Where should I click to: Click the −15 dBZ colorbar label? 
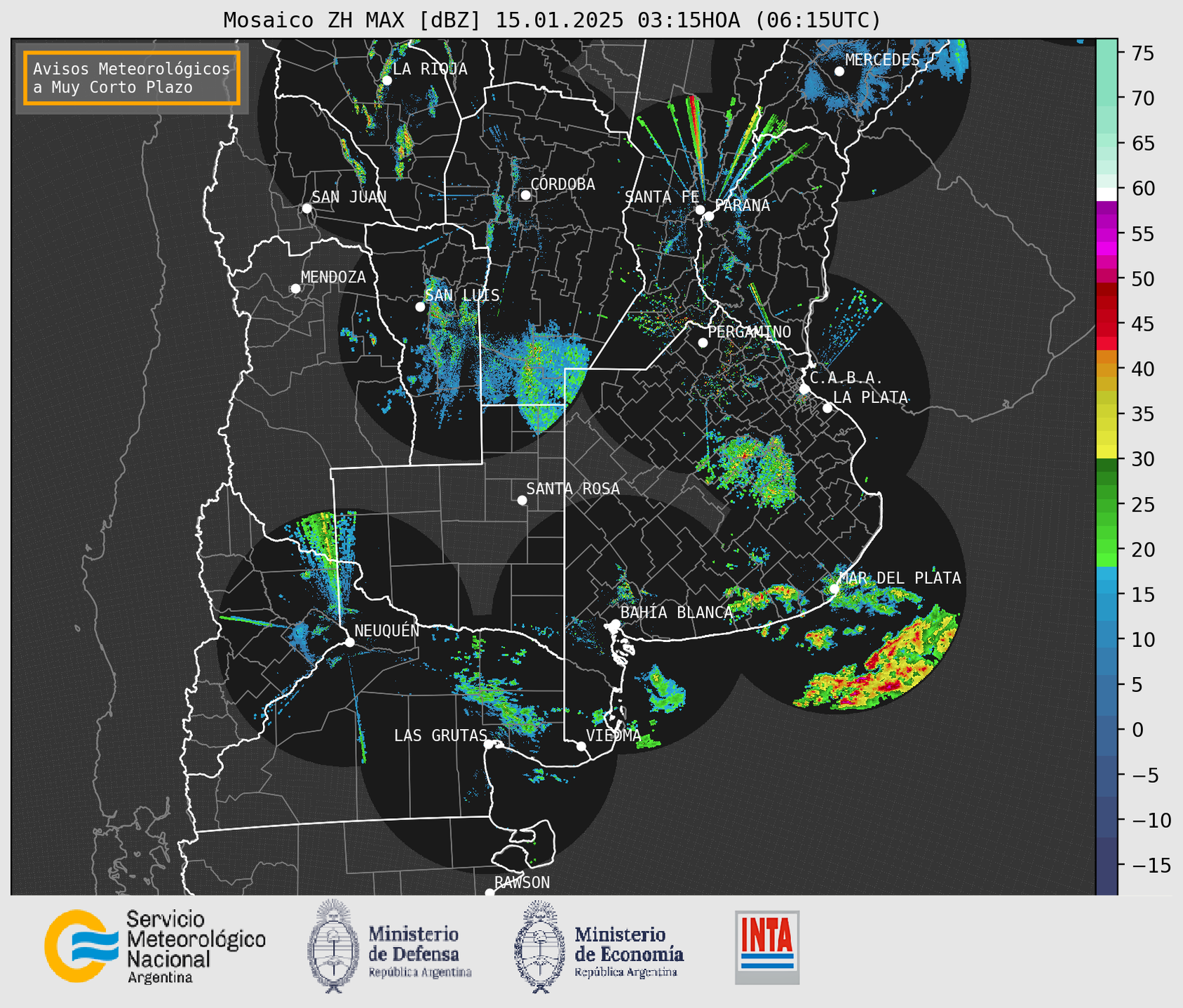click(x=1150, y=865)
